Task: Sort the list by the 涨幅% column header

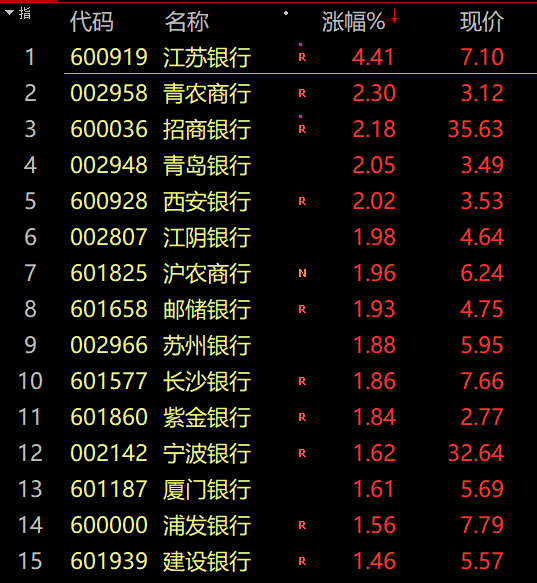Action: (x=353, y=22)
